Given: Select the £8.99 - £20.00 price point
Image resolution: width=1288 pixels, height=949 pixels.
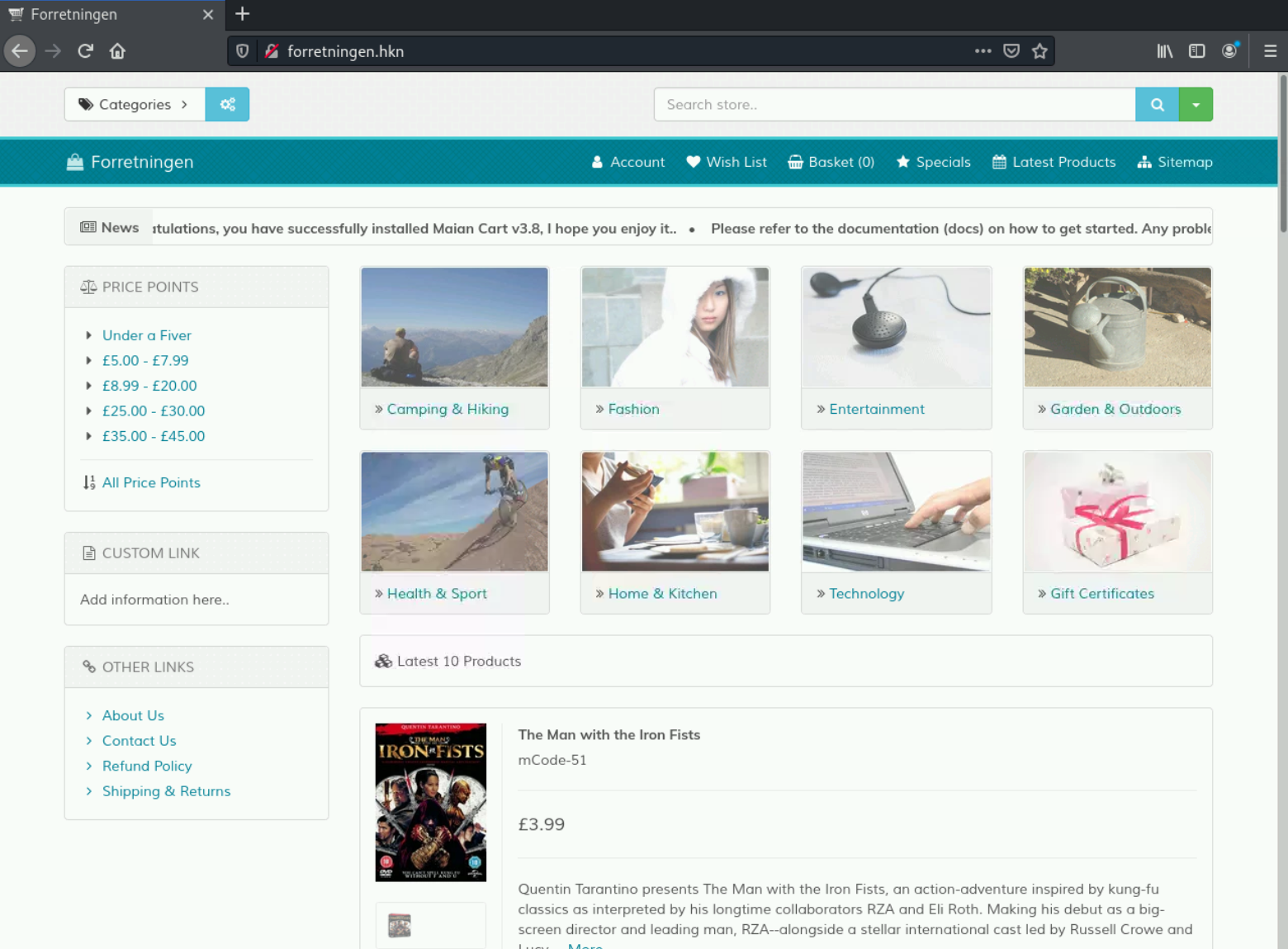Looking at the screenshot, I should tap(149, 386).
